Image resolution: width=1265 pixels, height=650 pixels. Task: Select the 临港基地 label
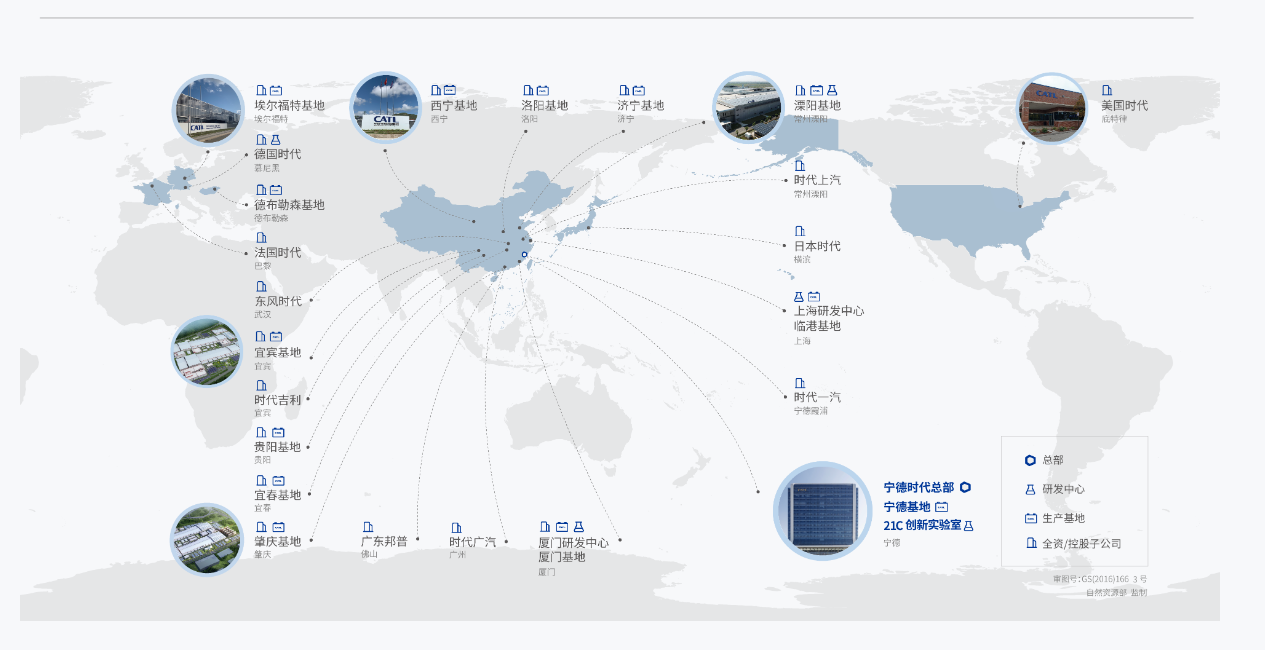[817, 326]
